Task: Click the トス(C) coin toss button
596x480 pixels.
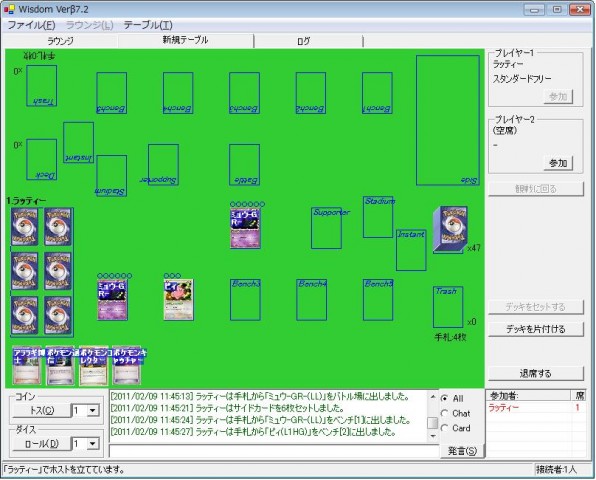Action: 42,410
